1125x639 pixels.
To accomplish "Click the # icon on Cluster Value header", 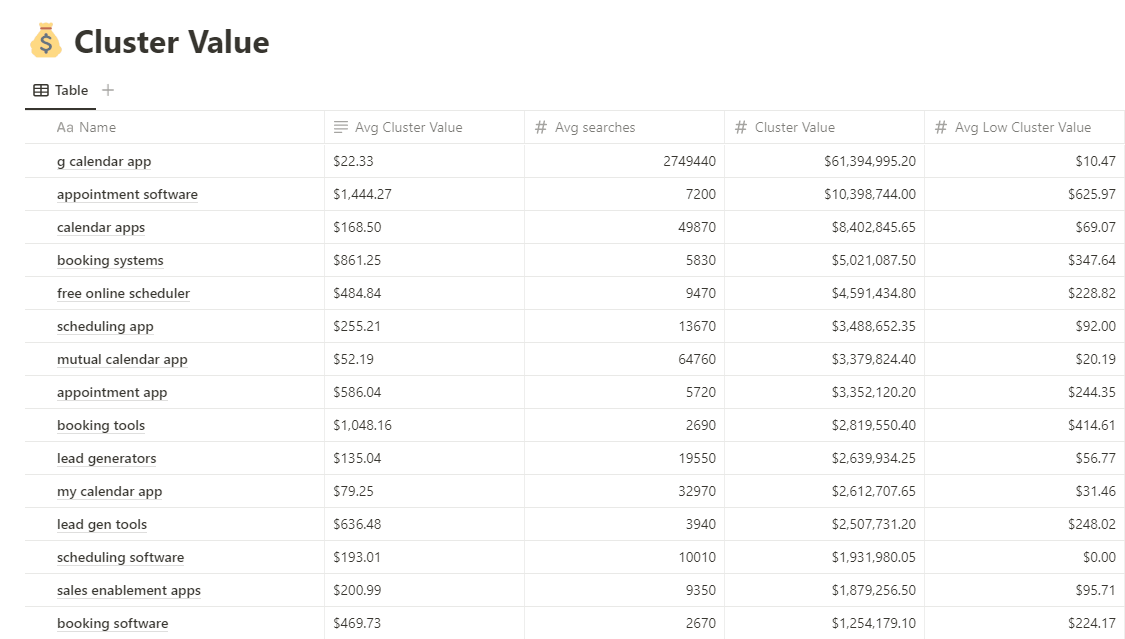I will click(x=740, y=127).
